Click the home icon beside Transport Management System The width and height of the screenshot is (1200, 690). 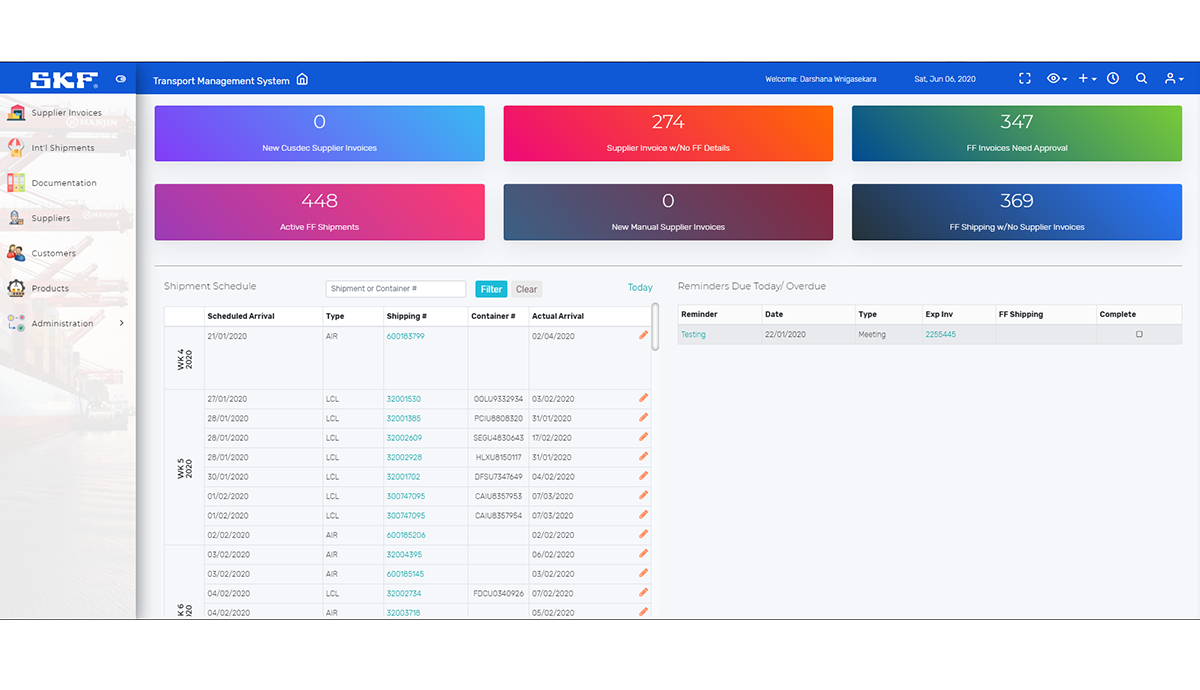click(303, 80)
